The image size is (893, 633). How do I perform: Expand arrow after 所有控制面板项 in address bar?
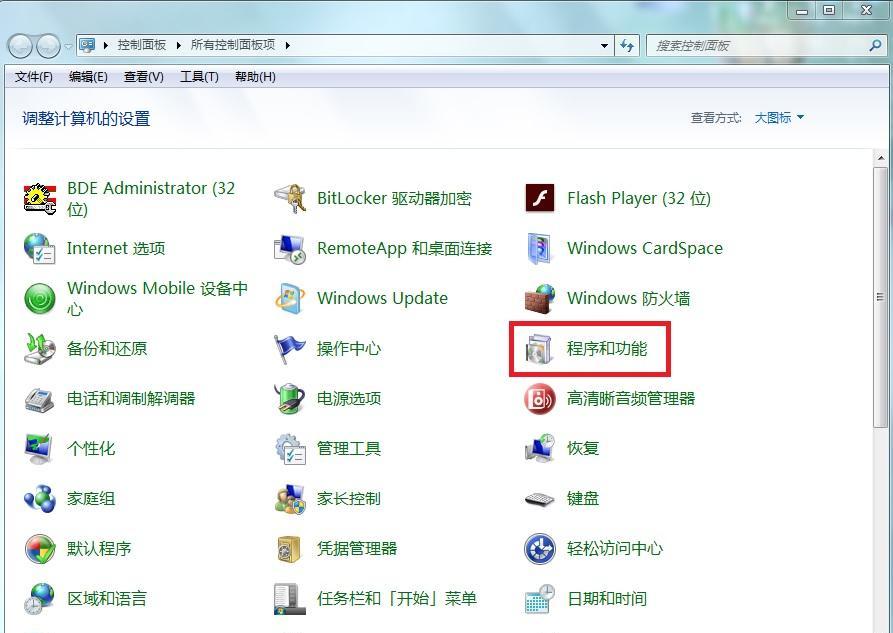click(x=288, y=45)
